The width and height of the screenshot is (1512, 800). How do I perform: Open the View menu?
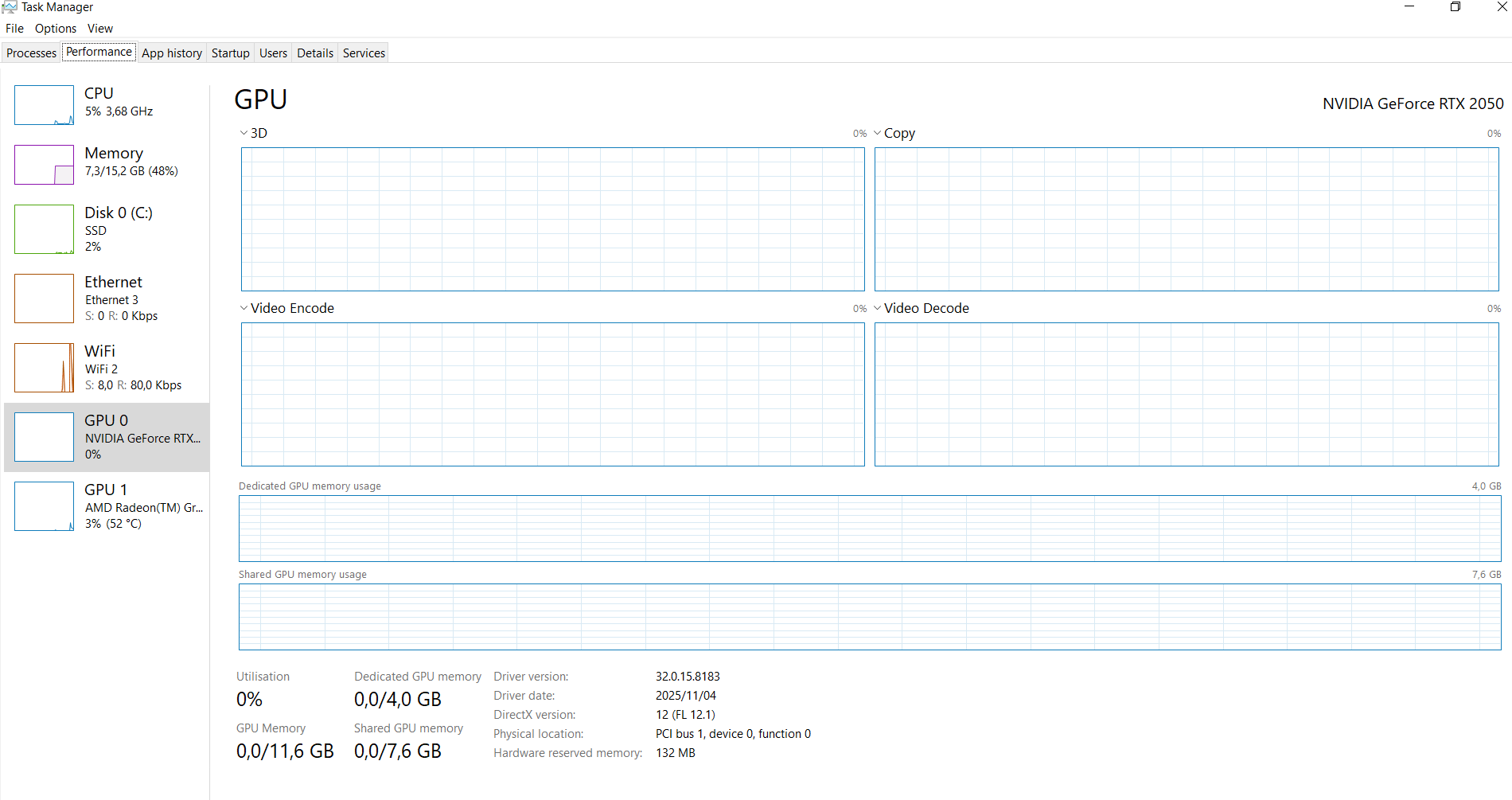(100, 29)
